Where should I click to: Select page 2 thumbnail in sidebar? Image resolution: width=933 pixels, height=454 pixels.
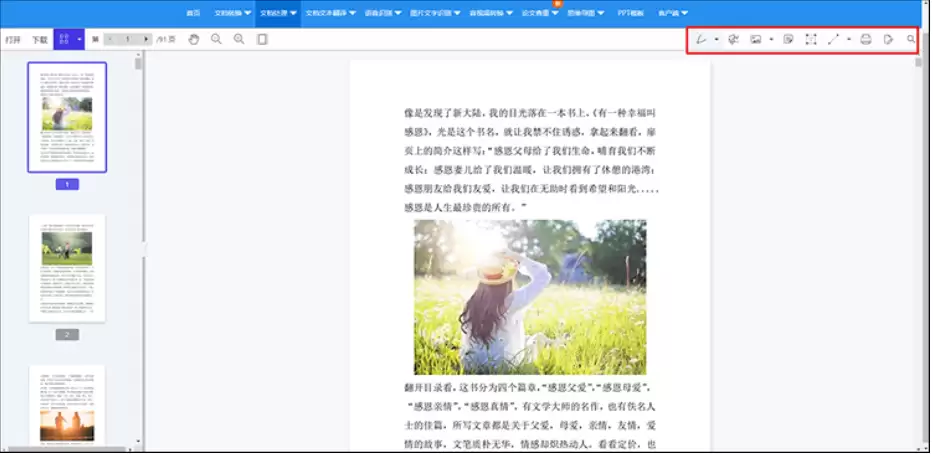(x=67, y=267)
